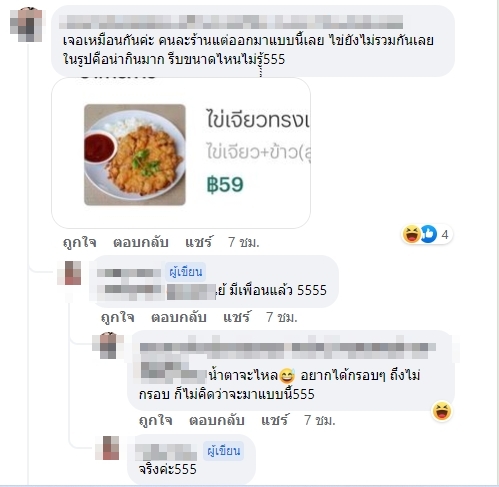Click the top commenter's profile avatar

click(26, 24)
